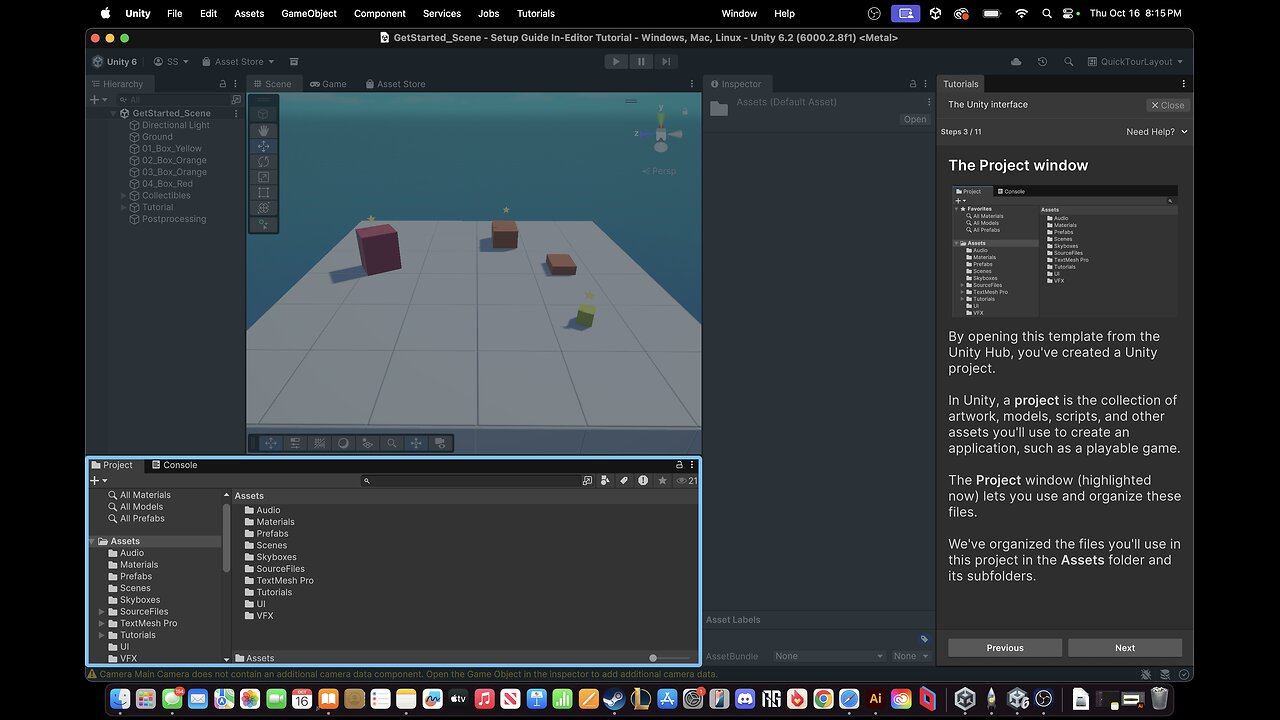Open the Hierarchy panel options menu

click(236, 84)
